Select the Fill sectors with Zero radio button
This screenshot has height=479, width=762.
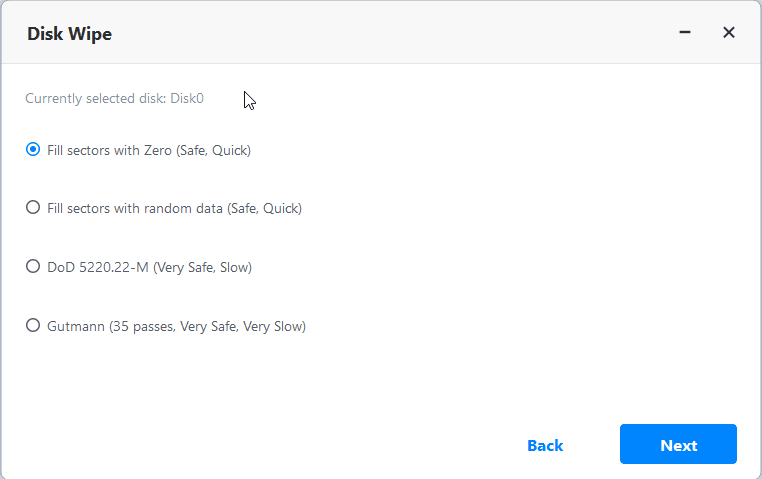point(33,150)
